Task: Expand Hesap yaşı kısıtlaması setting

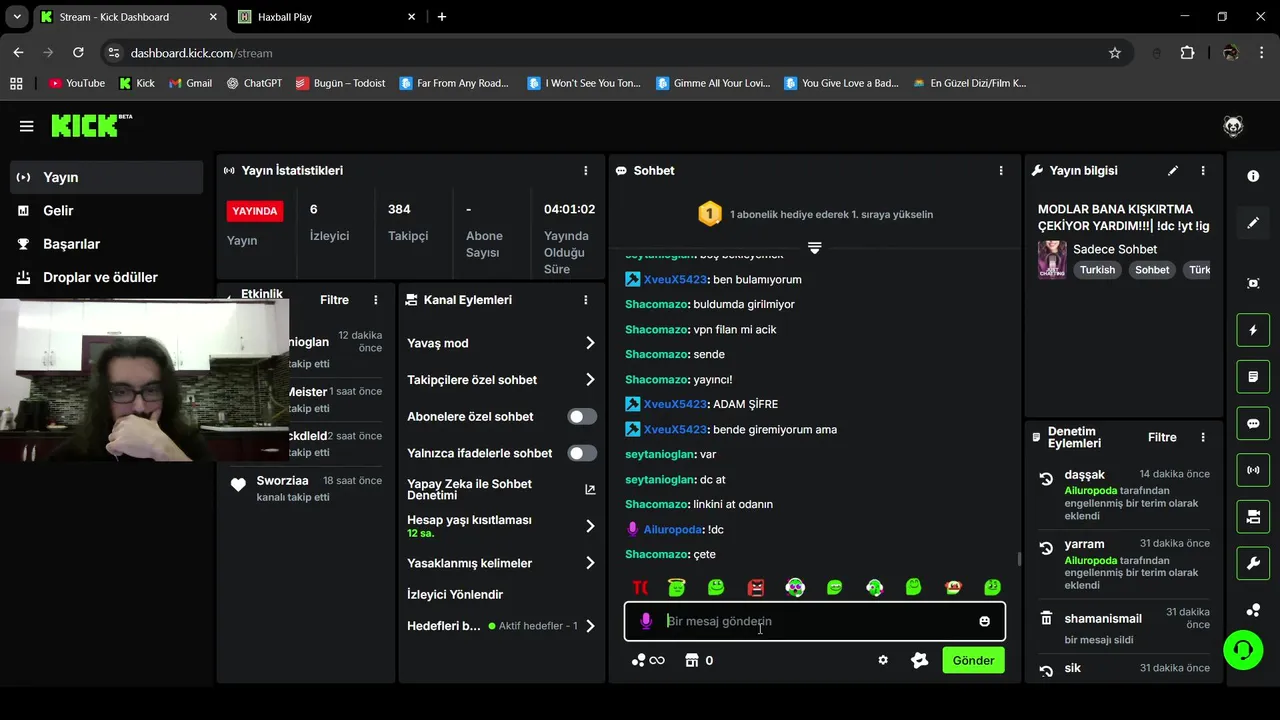Action: 501,526
